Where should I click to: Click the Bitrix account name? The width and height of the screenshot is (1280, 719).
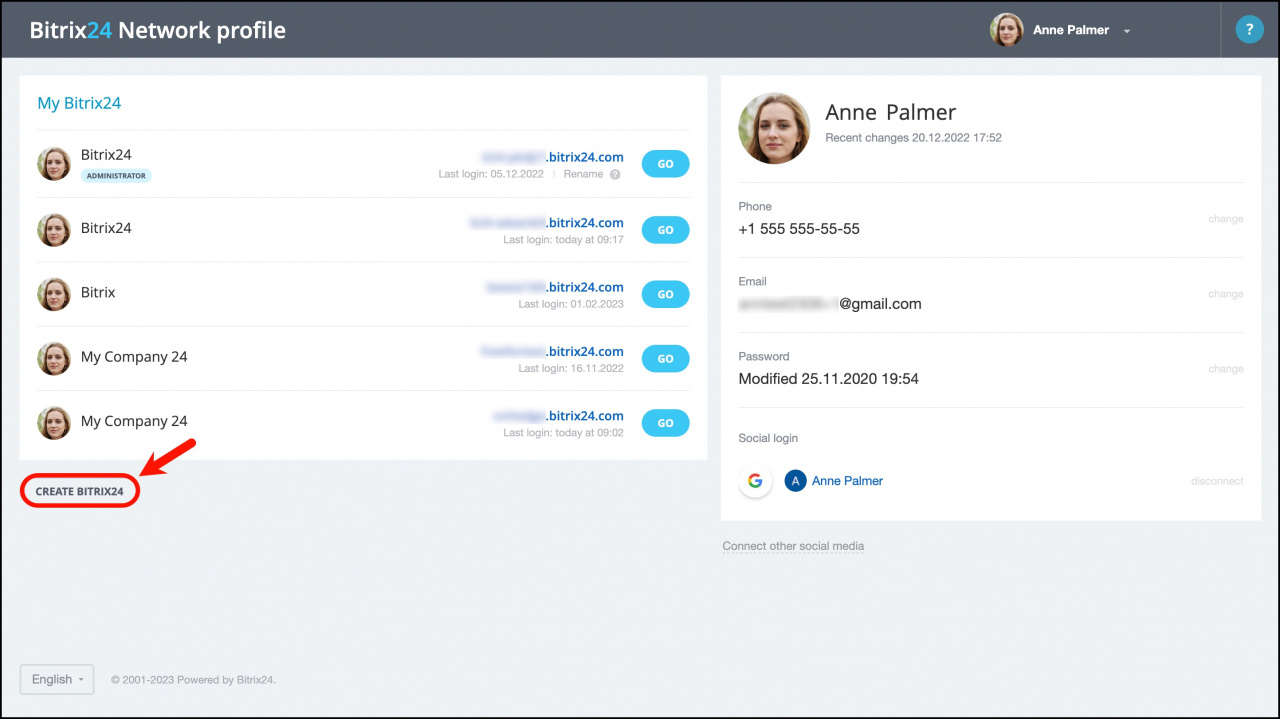point(98,293)
